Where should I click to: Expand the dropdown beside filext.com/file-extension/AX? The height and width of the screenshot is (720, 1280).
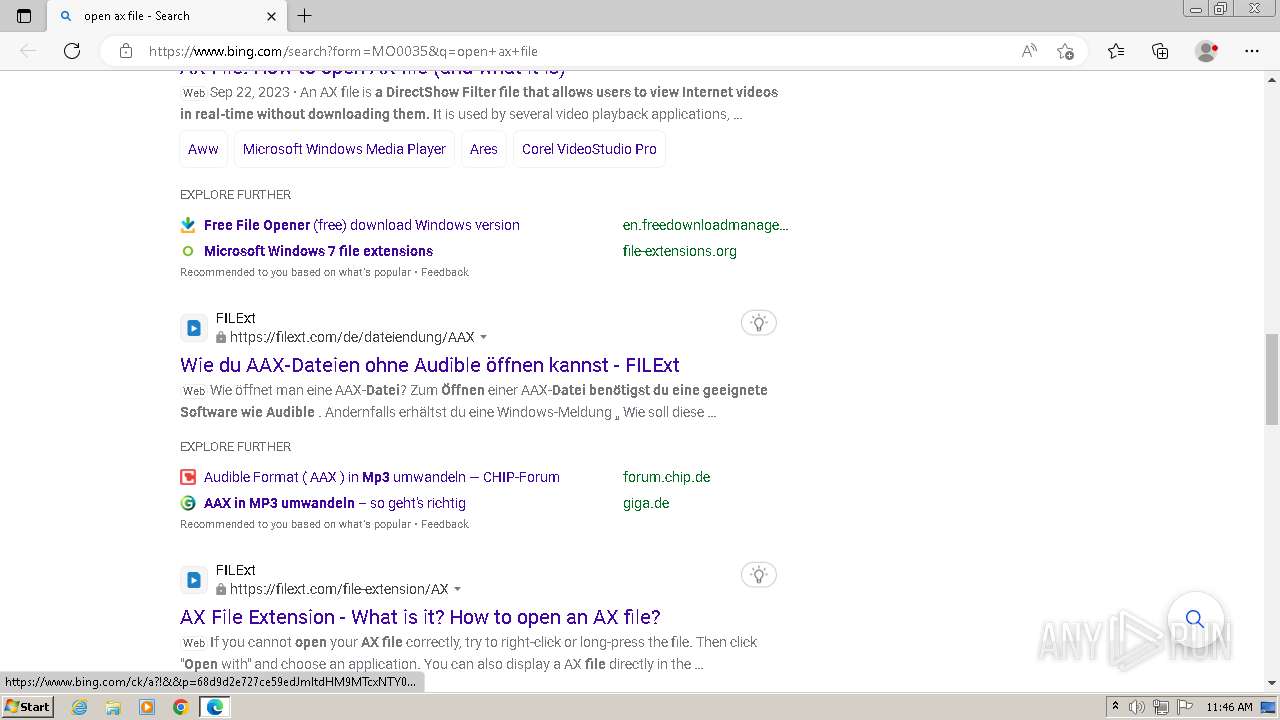click(x=458, y=590)
